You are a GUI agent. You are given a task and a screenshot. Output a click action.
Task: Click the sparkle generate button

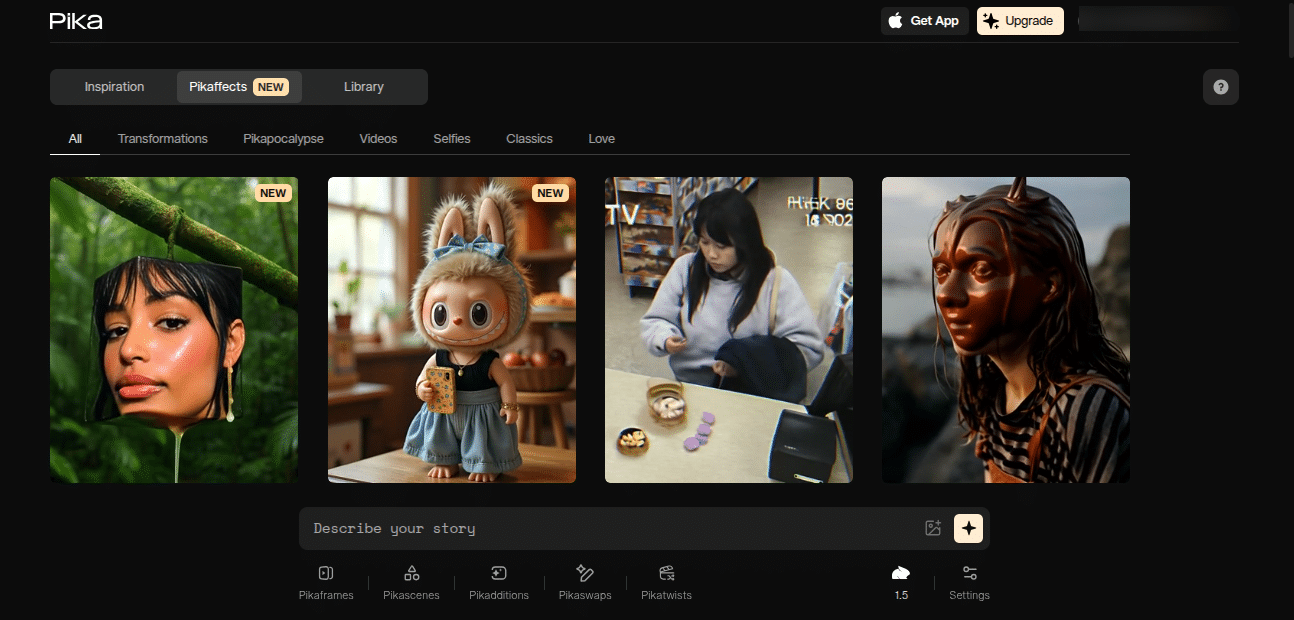968,528
